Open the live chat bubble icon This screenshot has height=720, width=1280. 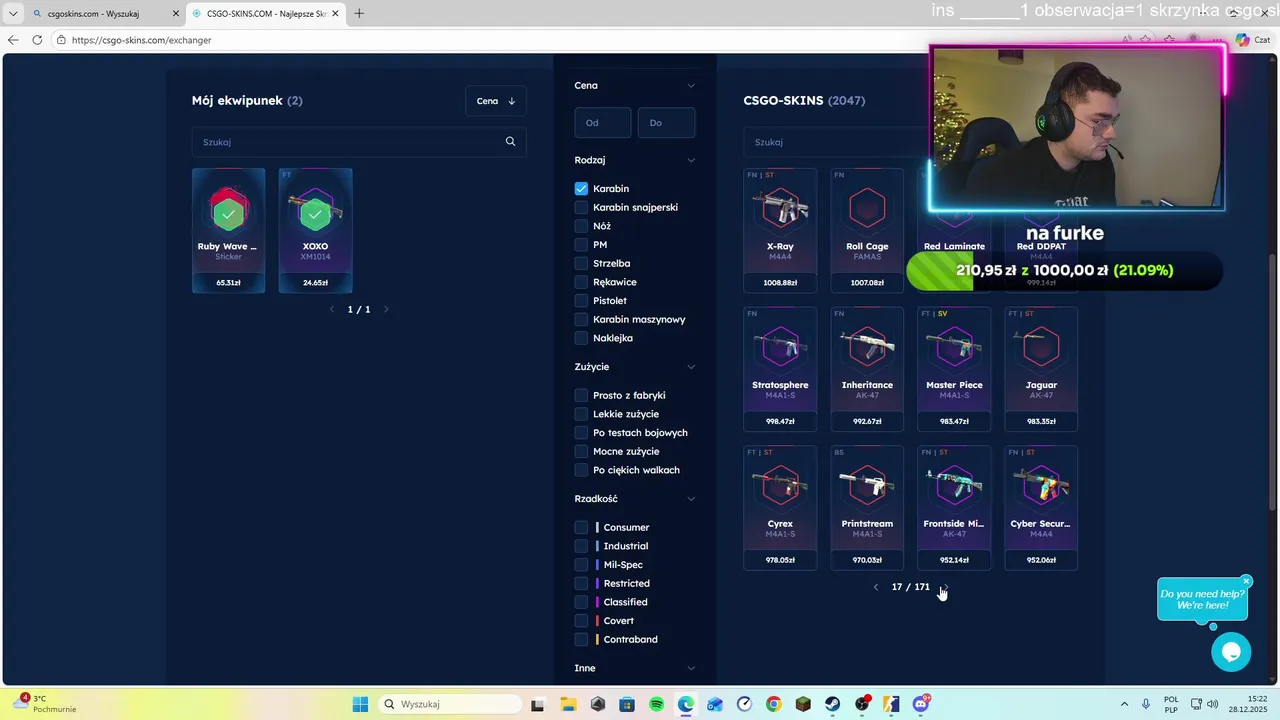(x=1231, y=652)
